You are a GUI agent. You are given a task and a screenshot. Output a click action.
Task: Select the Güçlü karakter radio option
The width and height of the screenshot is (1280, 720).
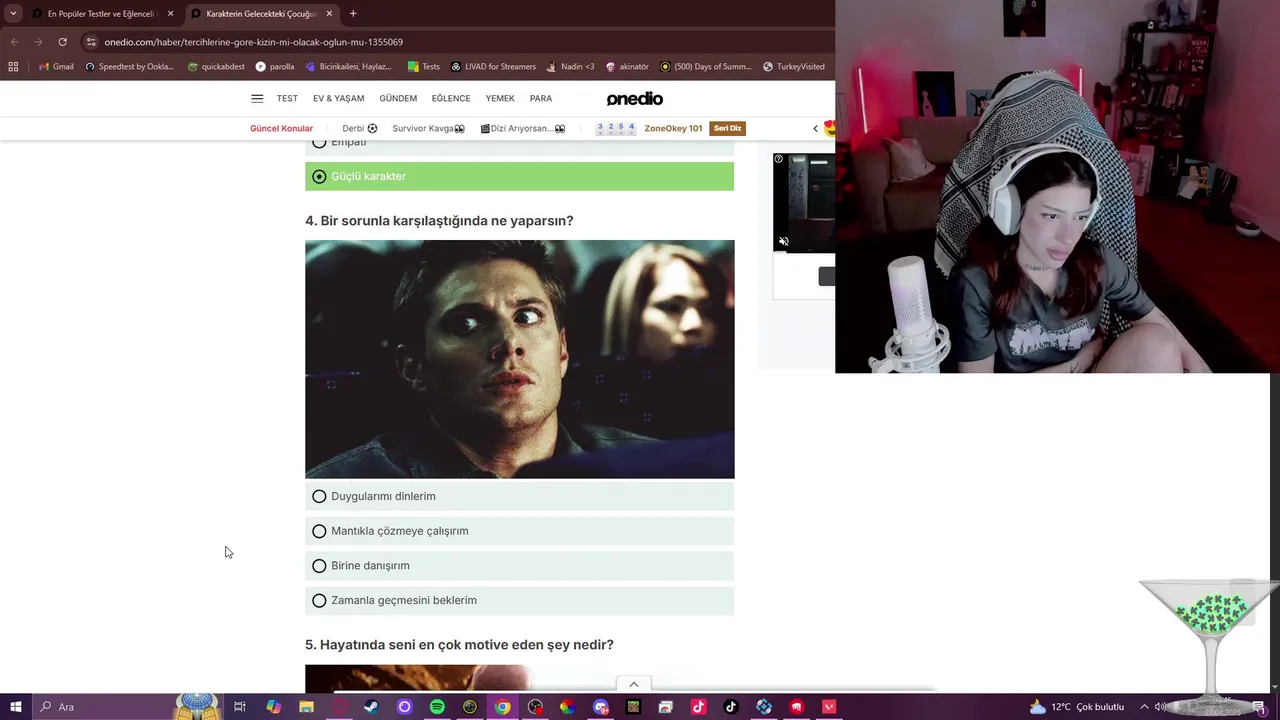[x=519, y=176]
